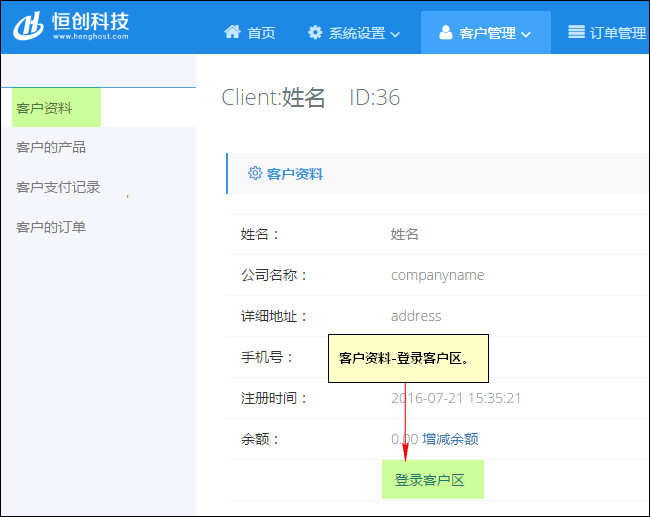The height and width of the screenshot is (517, 650).
Task: Click the house icon beside 首页
Action: [232, 33]
